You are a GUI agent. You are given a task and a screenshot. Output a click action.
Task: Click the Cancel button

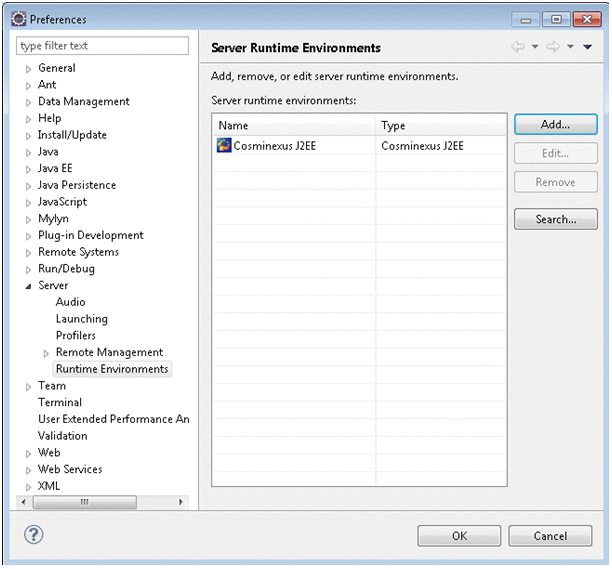click(x=550, y=536)
